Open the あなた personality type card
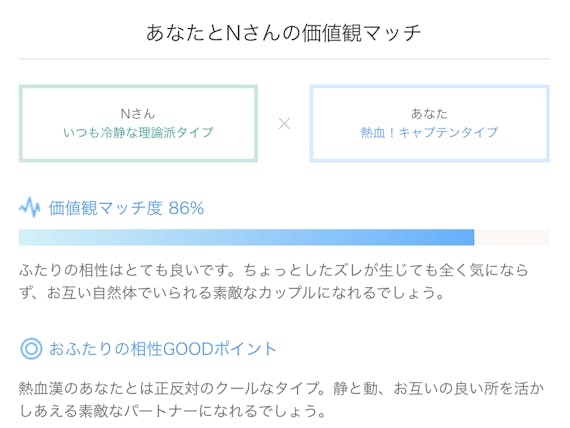 coord(429,123)
